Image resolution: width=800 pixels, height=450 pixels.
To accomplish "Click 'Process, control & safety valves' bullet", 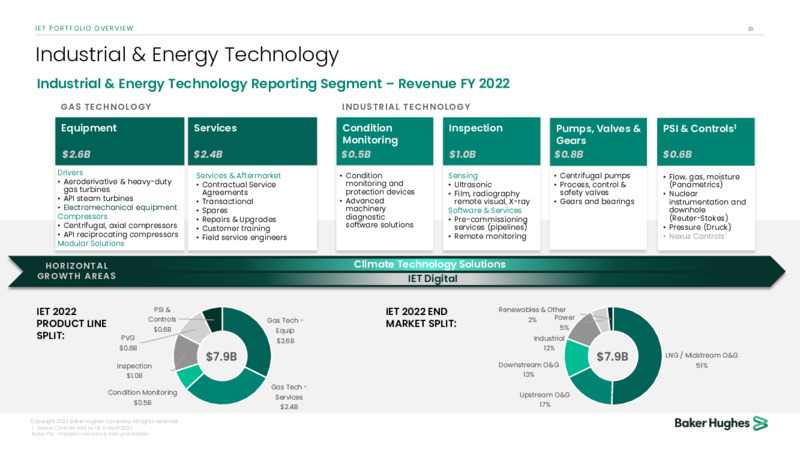I will pos(590,188).
